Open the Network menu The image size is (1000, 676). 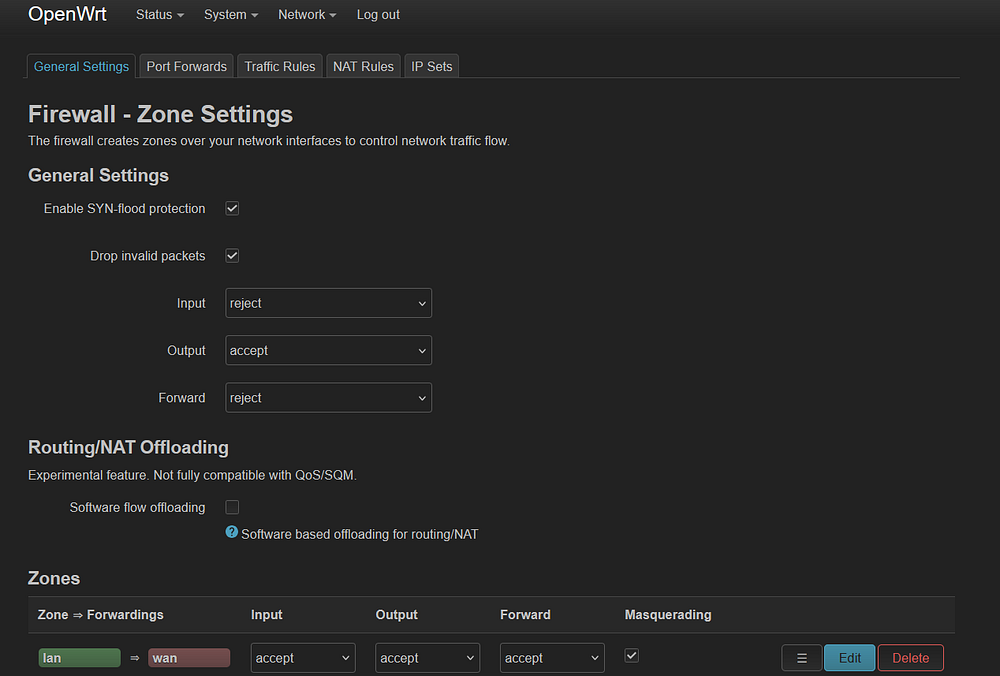click(x=307, y=15)
